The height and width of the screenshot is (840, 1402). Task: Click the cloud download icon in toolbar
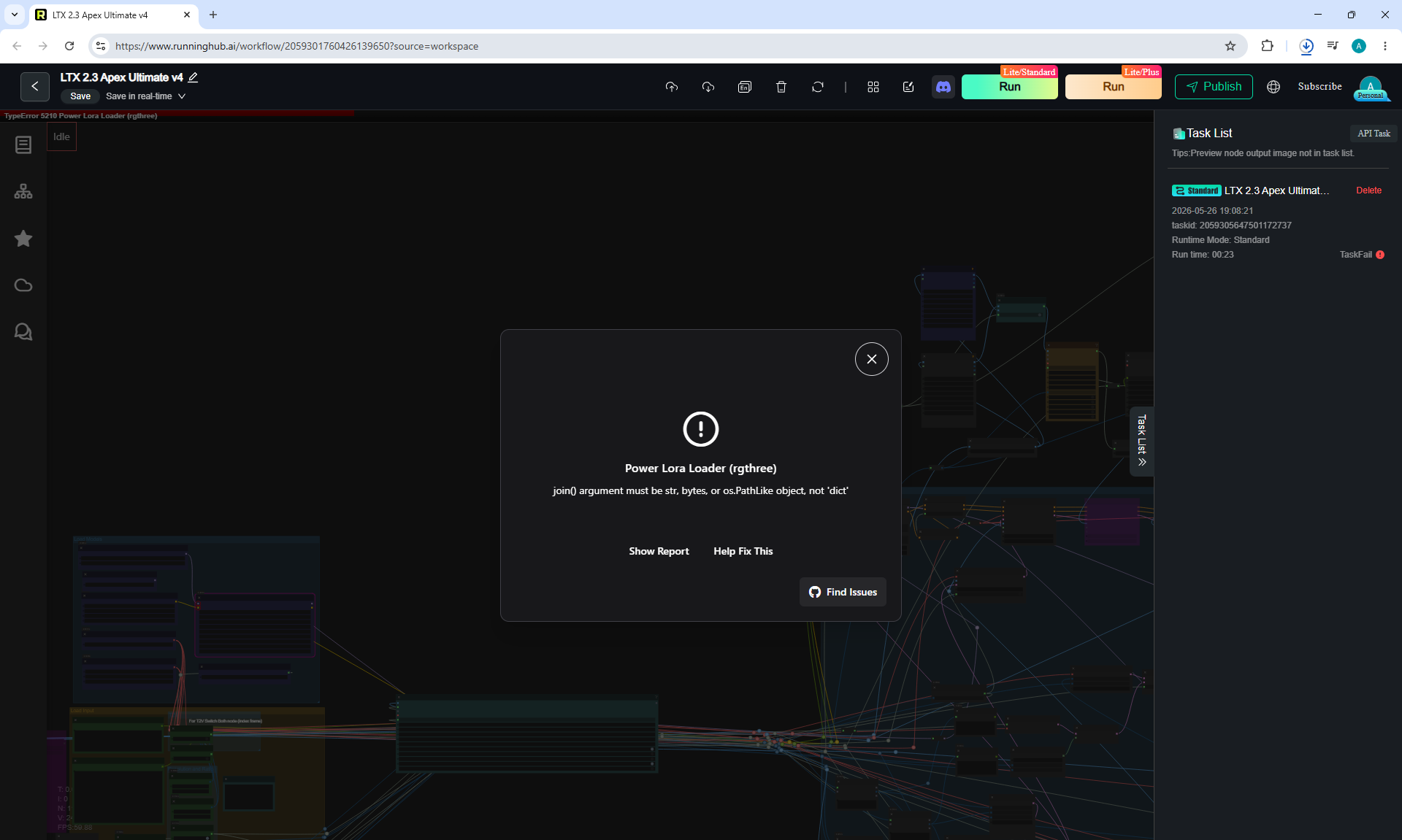click(x=708, y=87)
